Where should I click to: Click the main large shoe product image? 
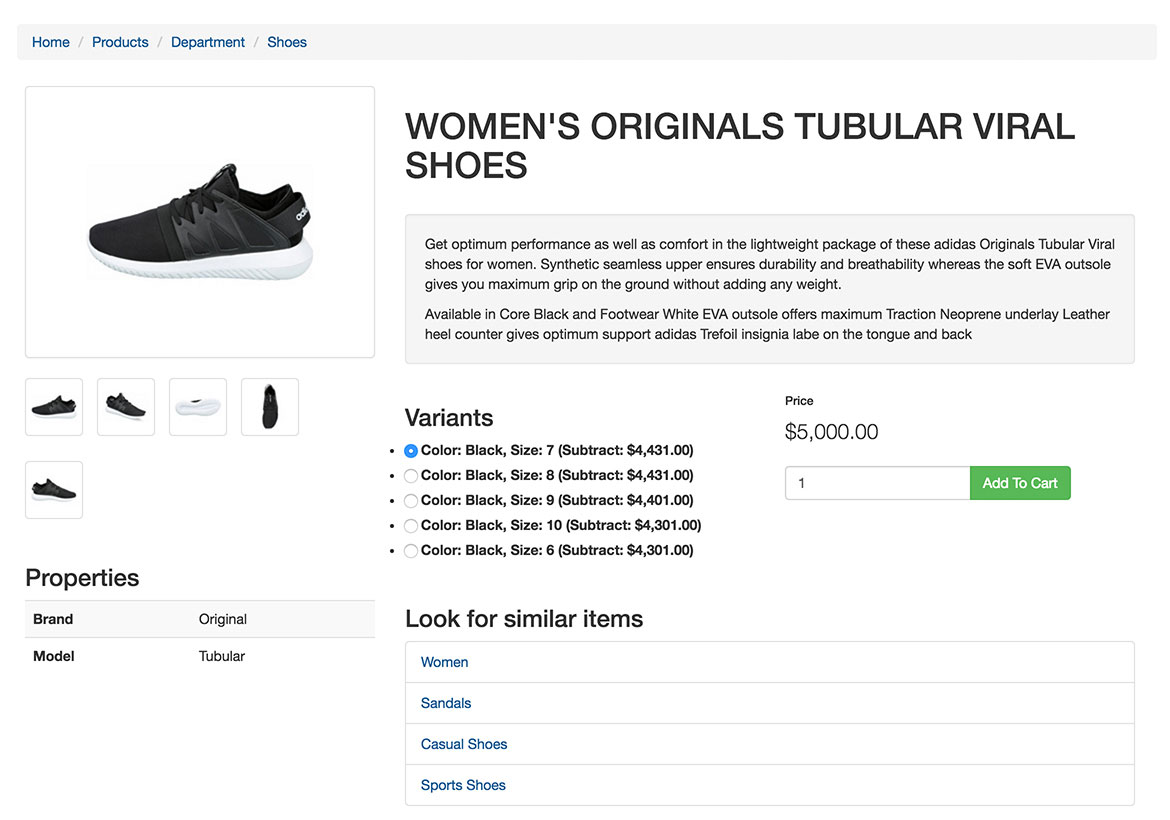point(200,222)
